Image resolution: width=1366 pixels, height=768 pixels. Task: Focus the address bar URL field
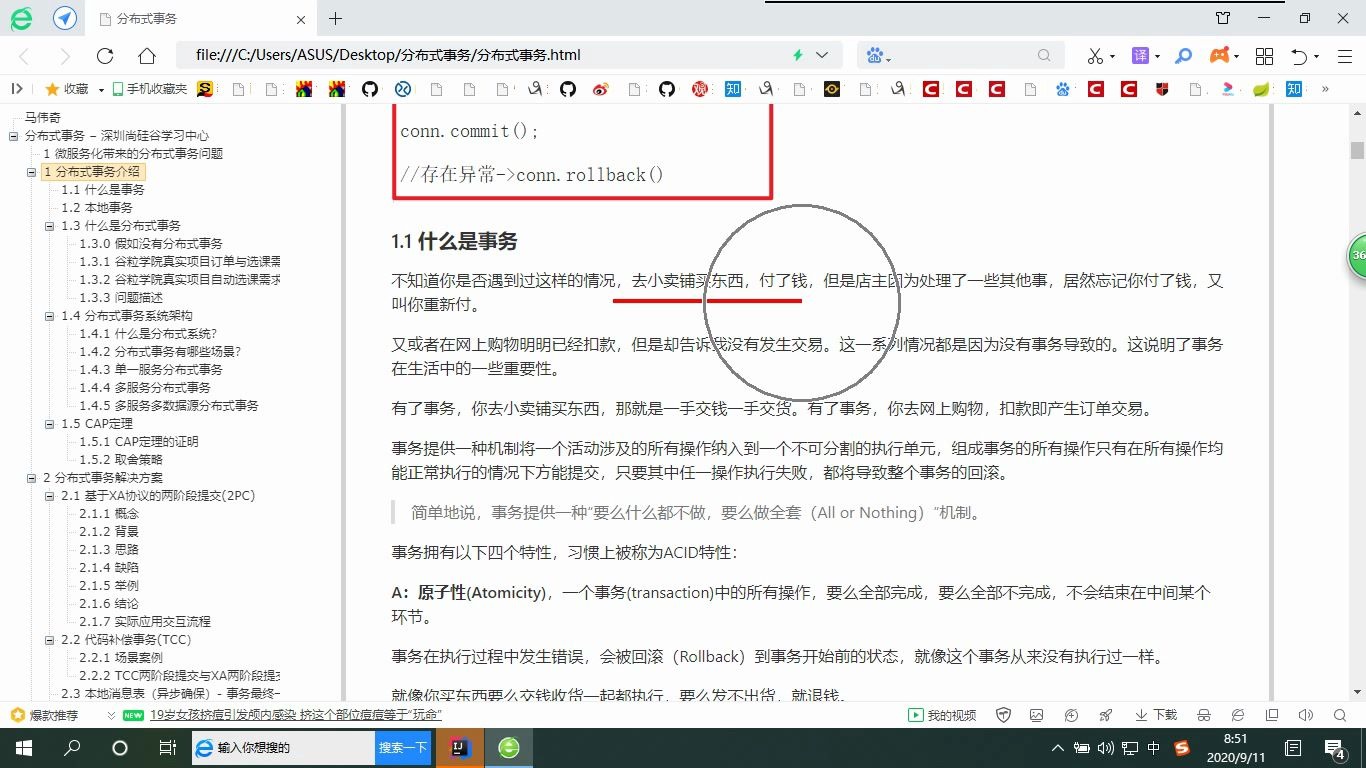point(480,55)
